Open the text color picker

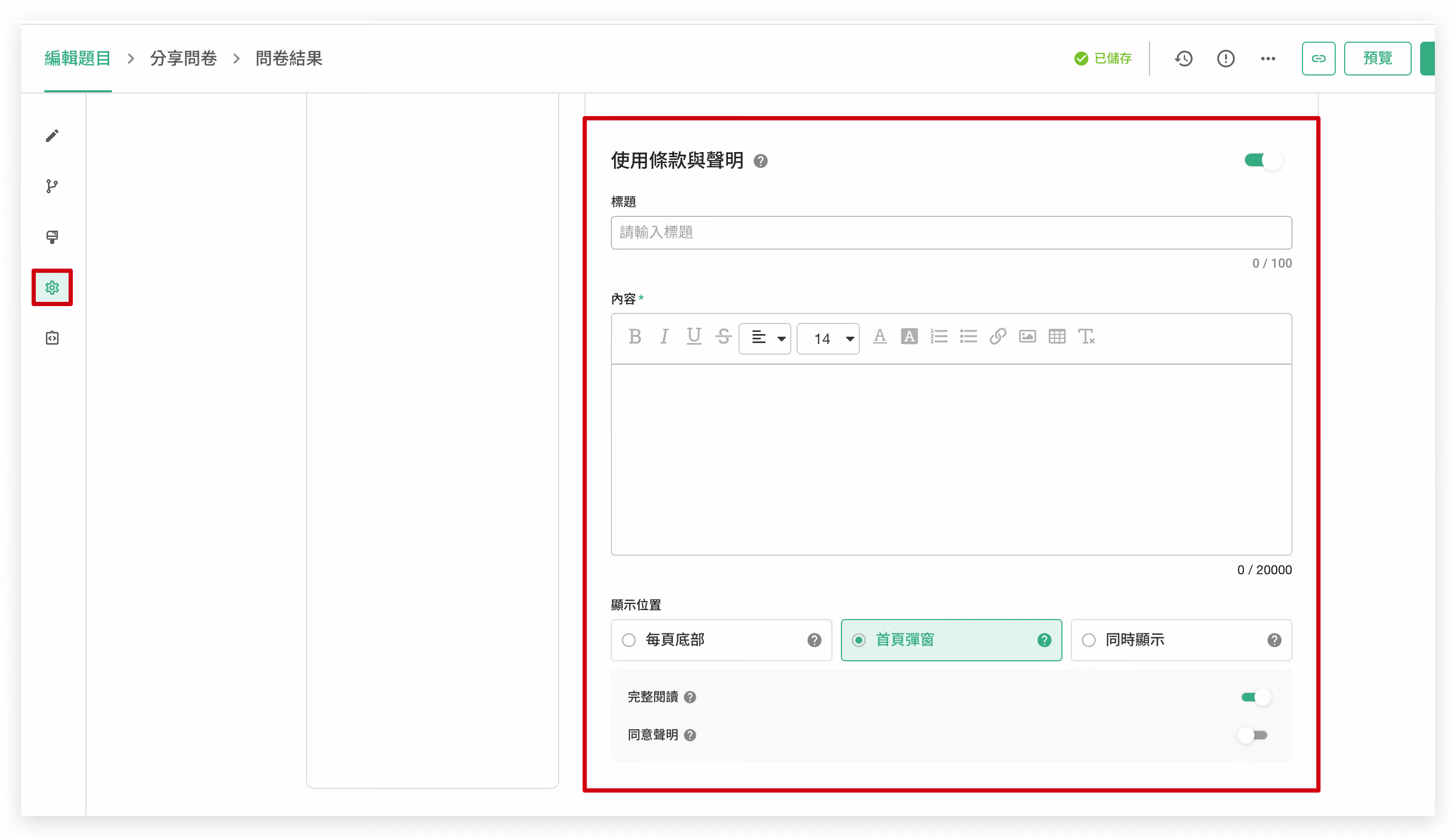point(880,336)
